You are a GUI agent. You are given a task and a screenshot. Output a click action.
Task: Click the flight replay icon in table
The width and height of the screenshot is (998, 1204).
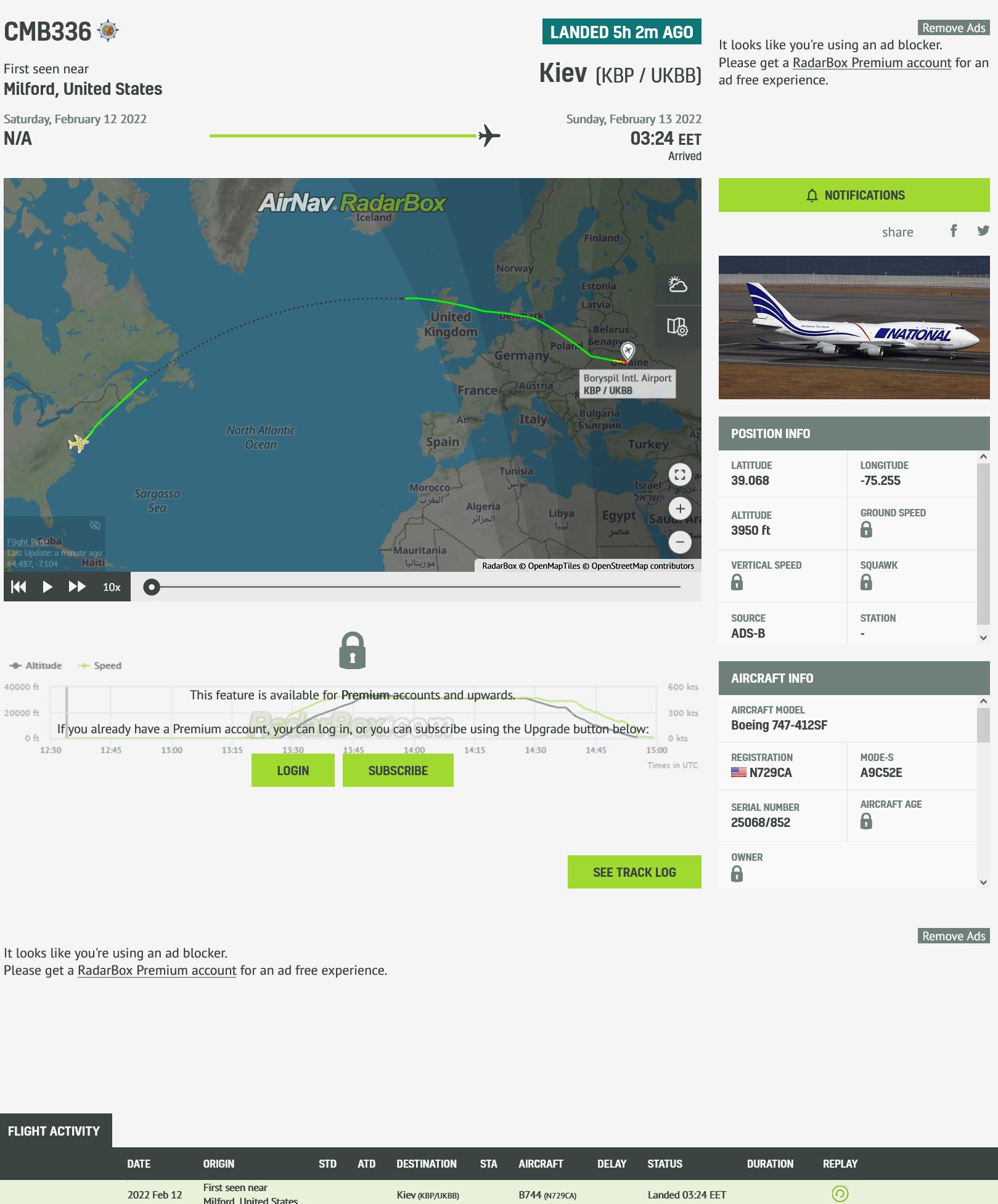coord(840,1194)
